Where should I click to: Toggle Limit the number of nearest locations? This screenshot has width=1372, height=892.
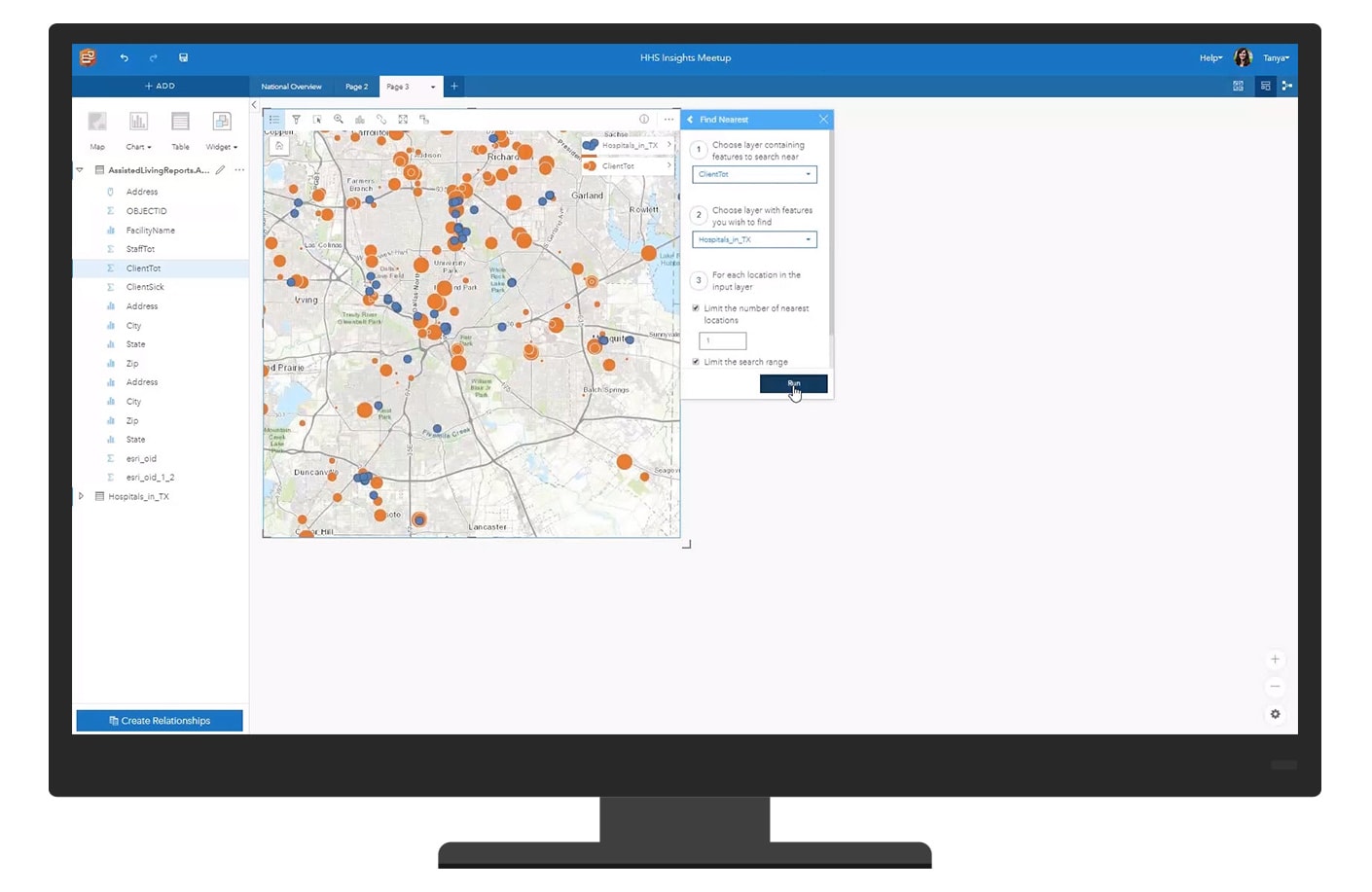(696, 308)
